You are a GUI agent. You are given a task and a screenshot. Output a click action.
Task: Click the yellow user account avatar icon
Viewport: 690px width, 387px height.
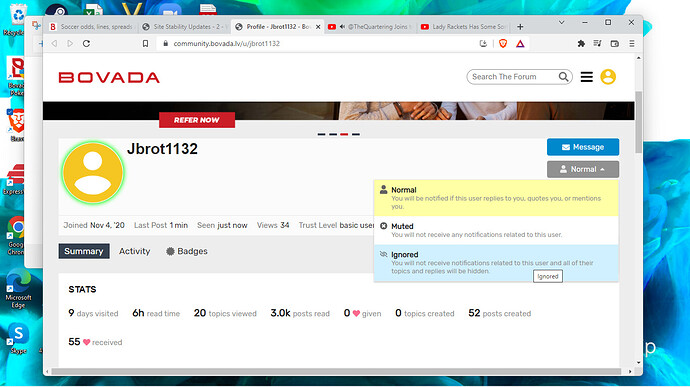pyautogui.click(x=608, y=77)
